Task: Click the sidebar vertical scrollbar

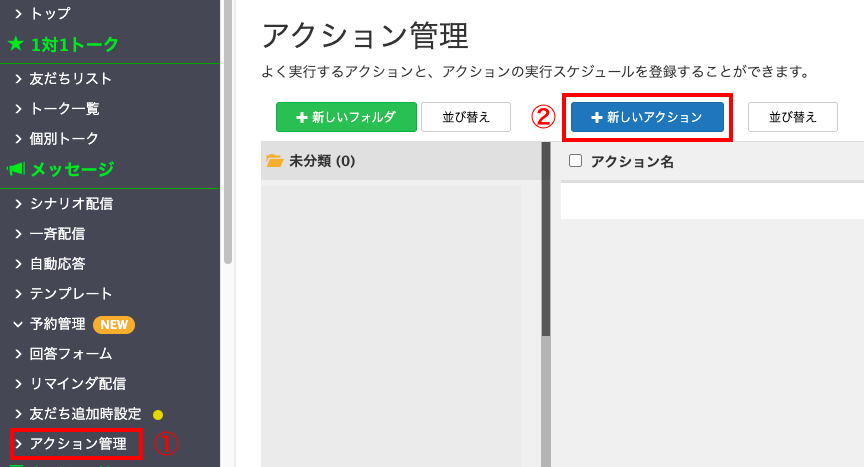Action: pyautogui.click(x=228, y=132)
